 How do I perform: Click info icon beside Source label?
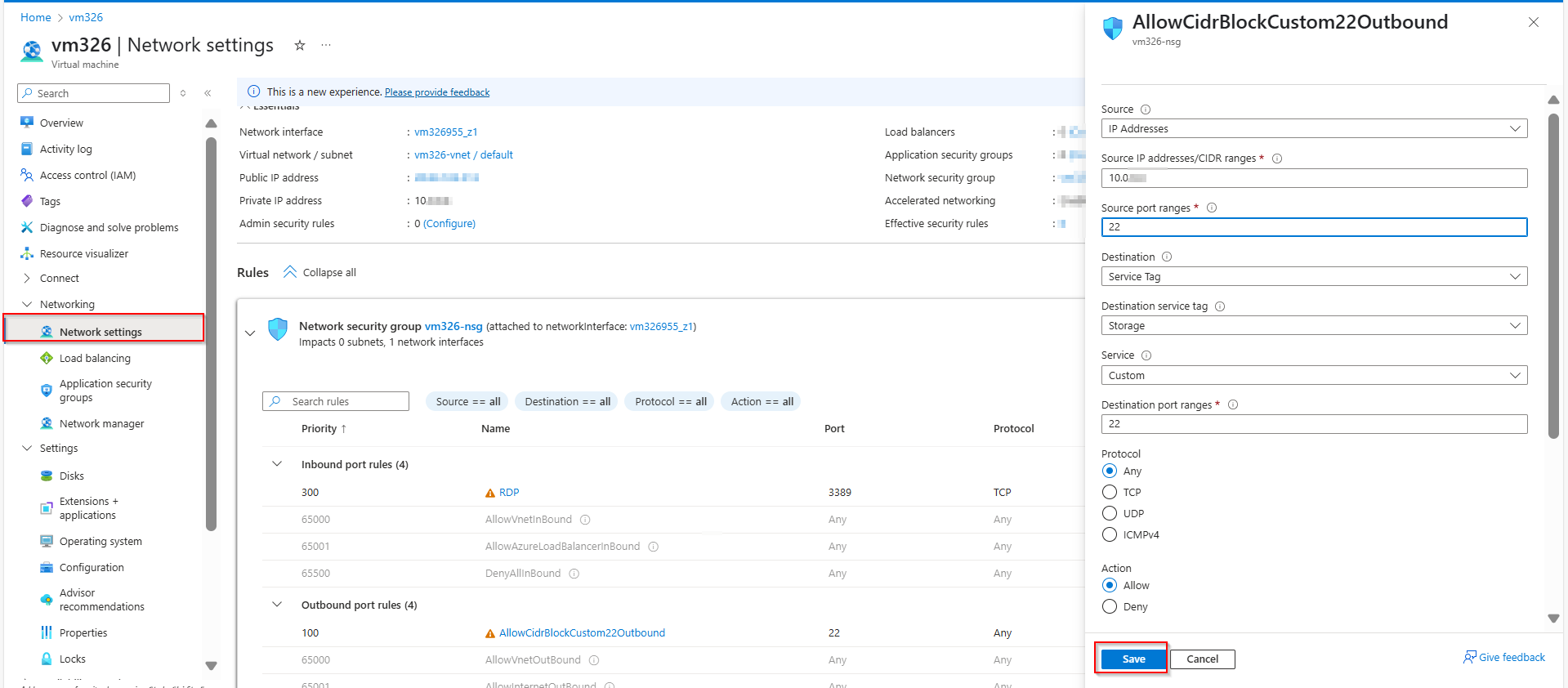1146,109
